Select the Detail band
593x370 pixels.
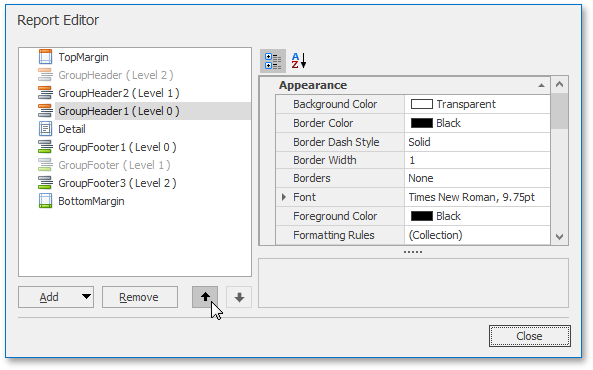72,129
